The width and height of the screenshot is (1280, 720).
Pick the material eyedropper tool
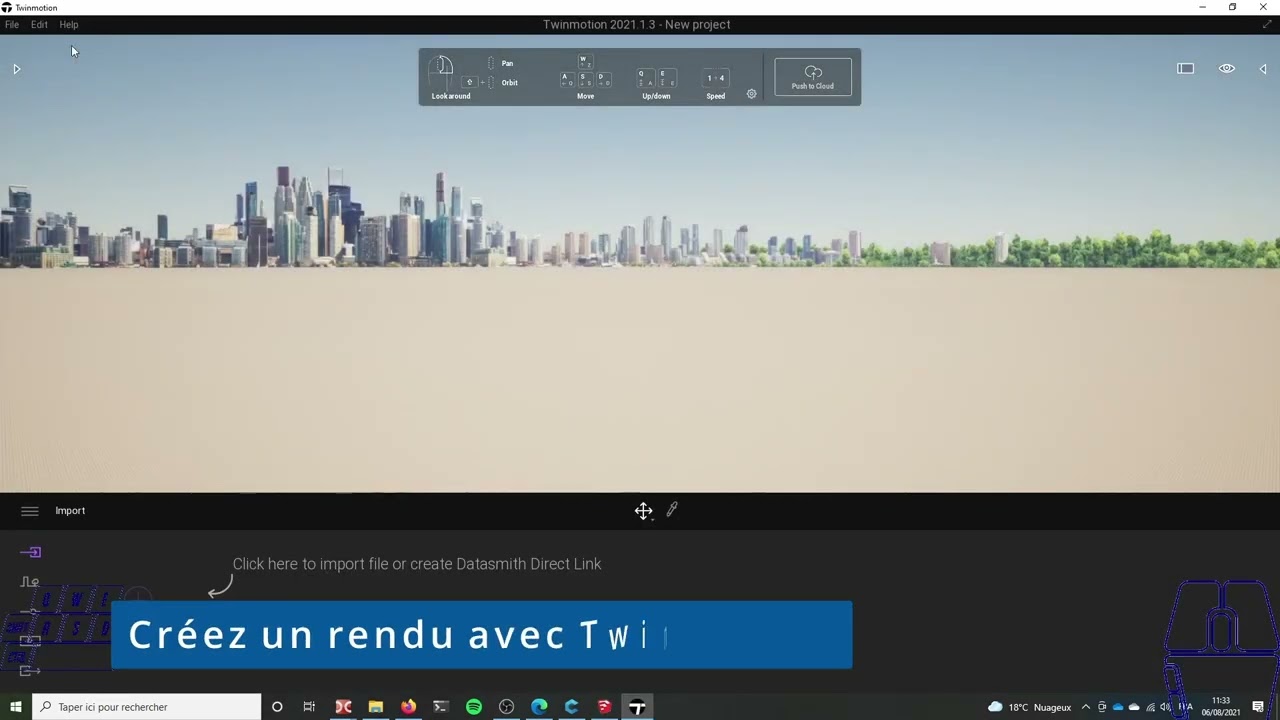click(672, 510)
